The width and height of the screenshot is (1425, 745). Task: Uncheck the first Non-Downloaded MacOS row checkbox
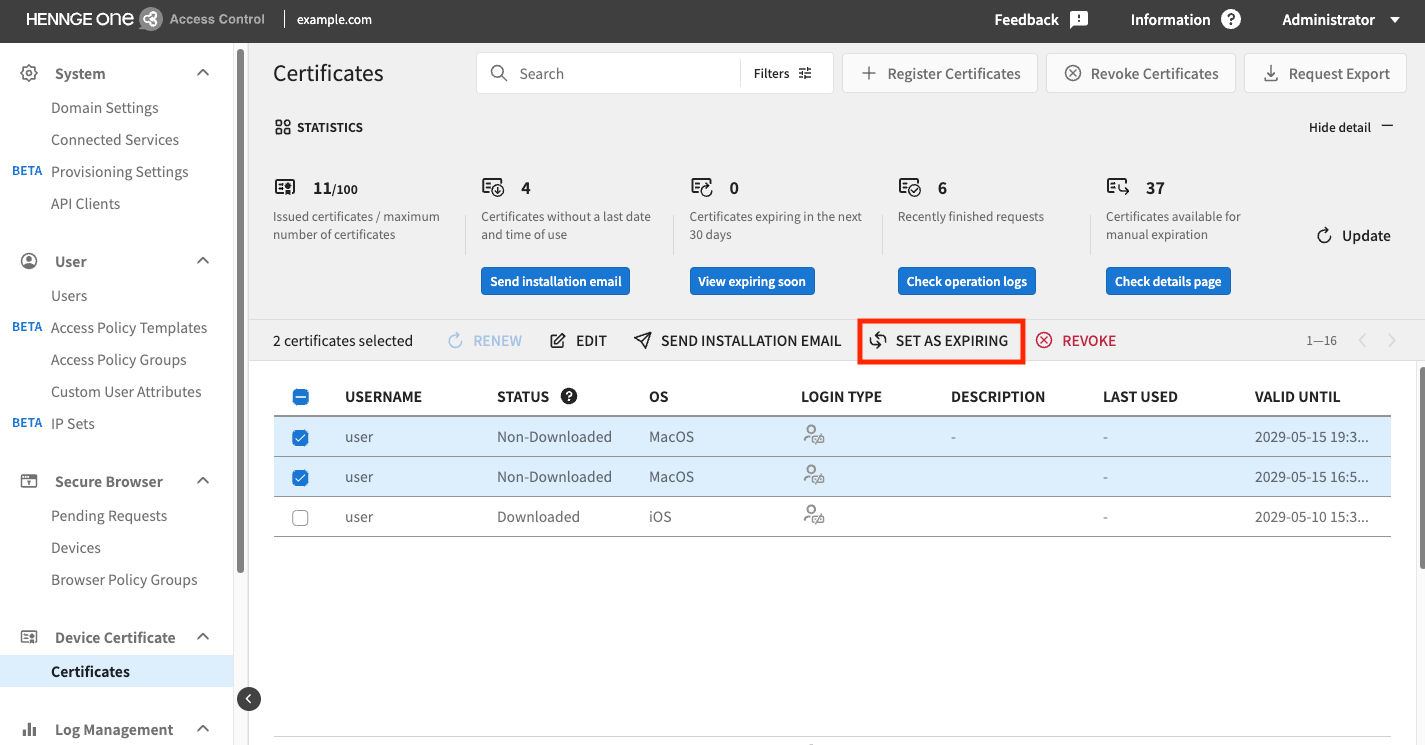[300, 437]
